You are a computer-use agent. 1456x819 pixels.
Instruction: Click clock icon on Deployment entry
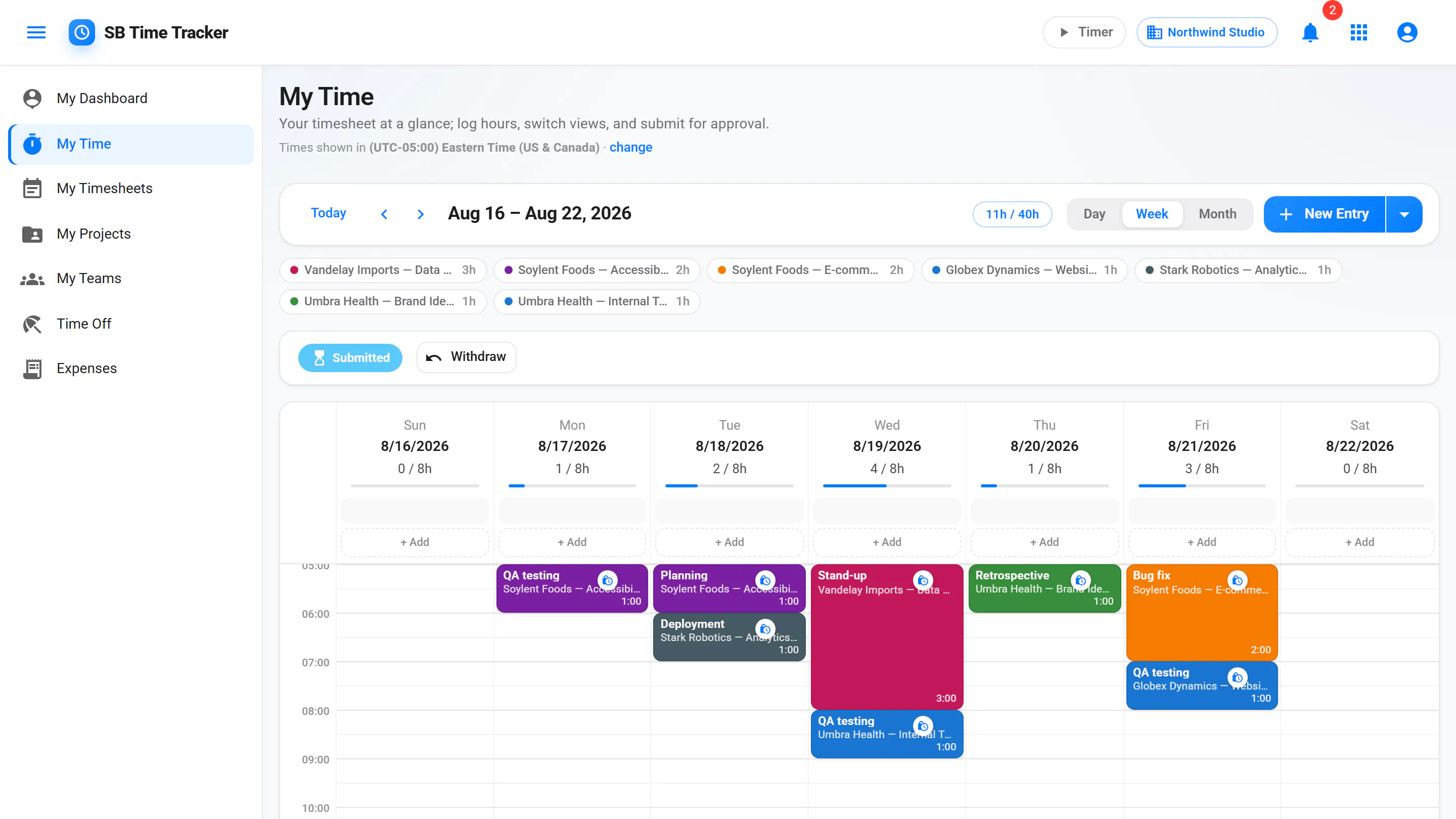coord(765,629)
